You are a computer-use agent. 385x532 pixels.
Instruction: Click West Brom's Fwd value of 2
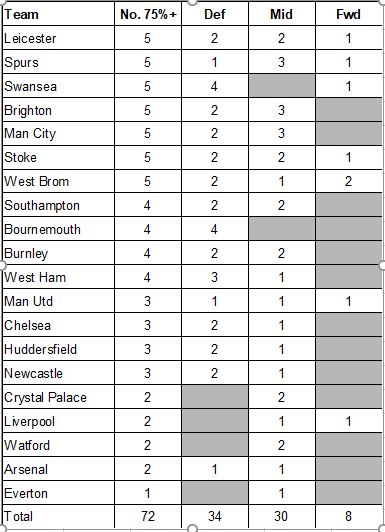(x=348, y=182)
